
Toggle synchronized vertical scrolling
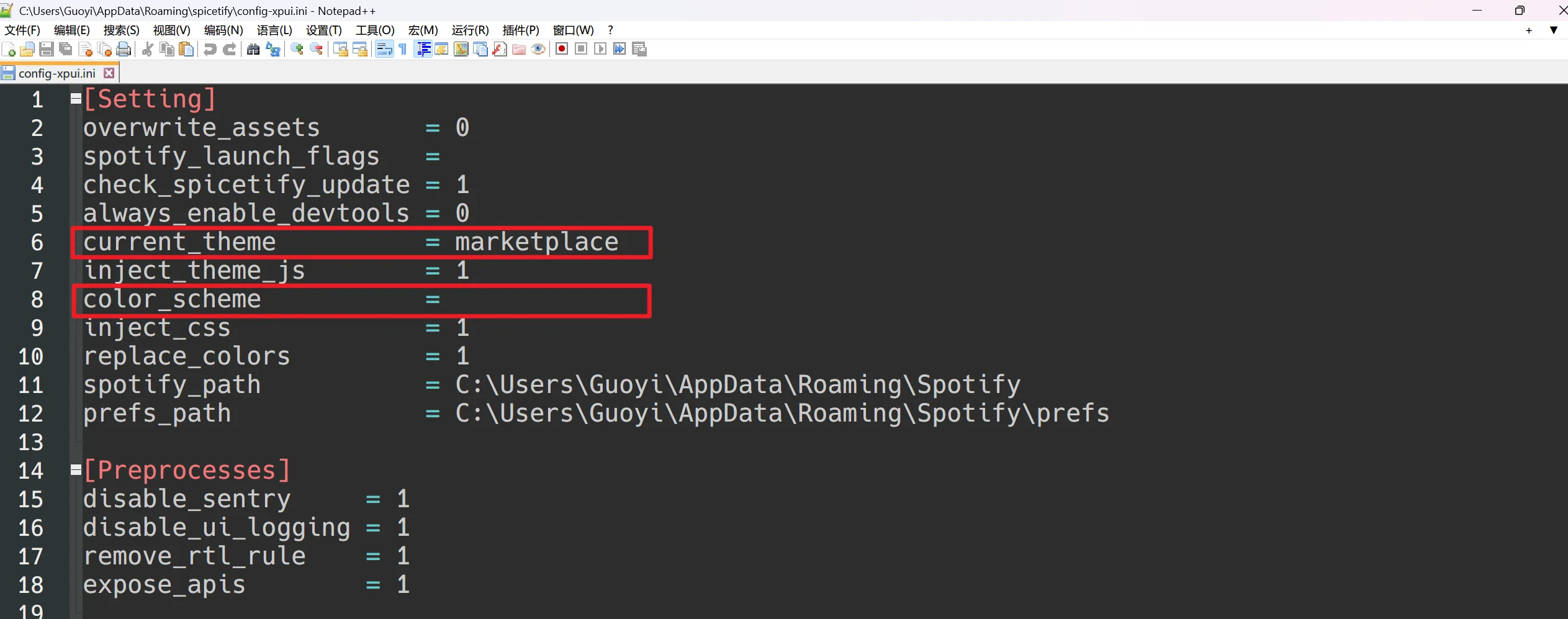point(340,49)
